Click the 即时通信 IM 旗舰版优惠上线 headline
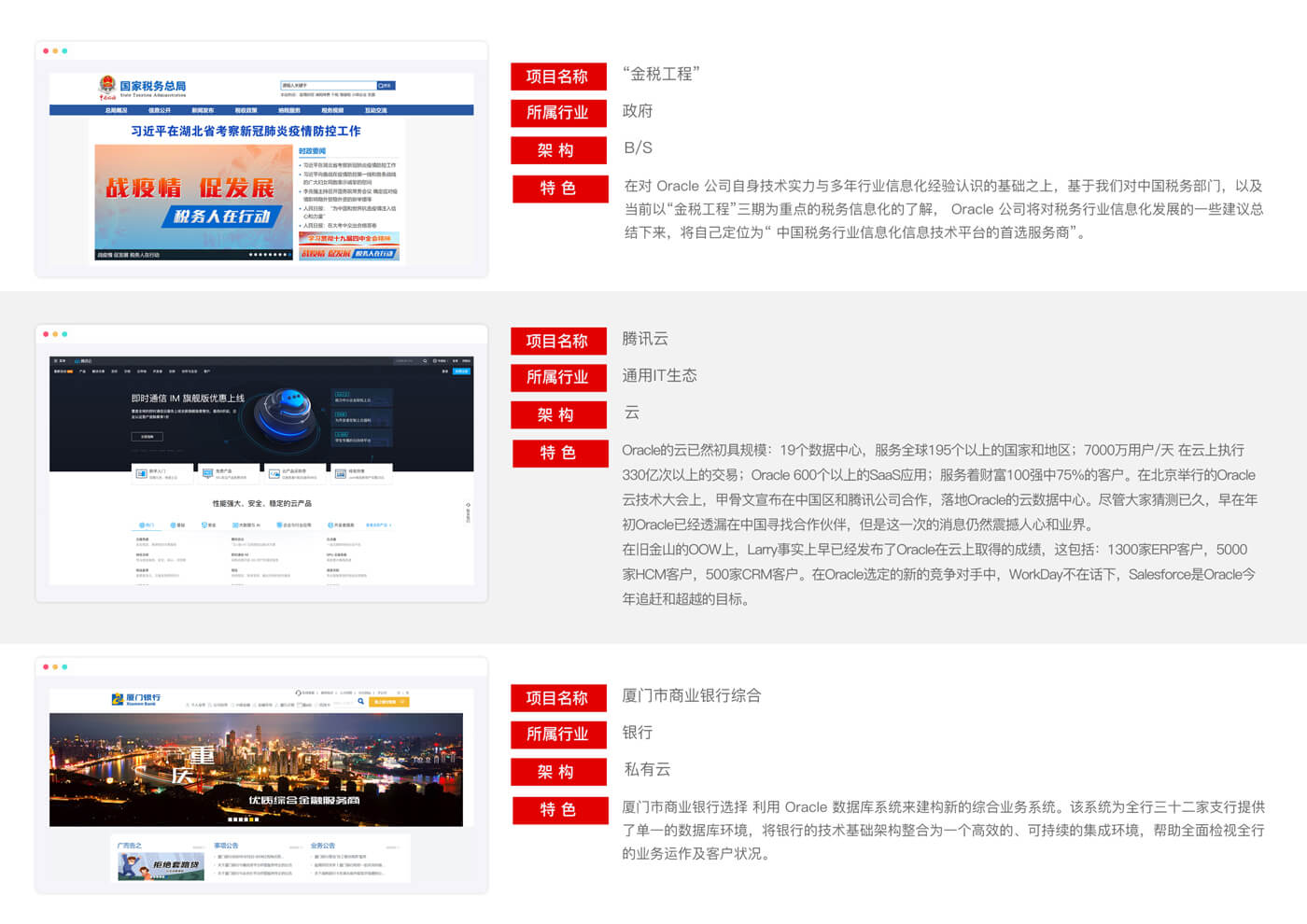This screenshot has width=1307, height=924. pos(188,399)
